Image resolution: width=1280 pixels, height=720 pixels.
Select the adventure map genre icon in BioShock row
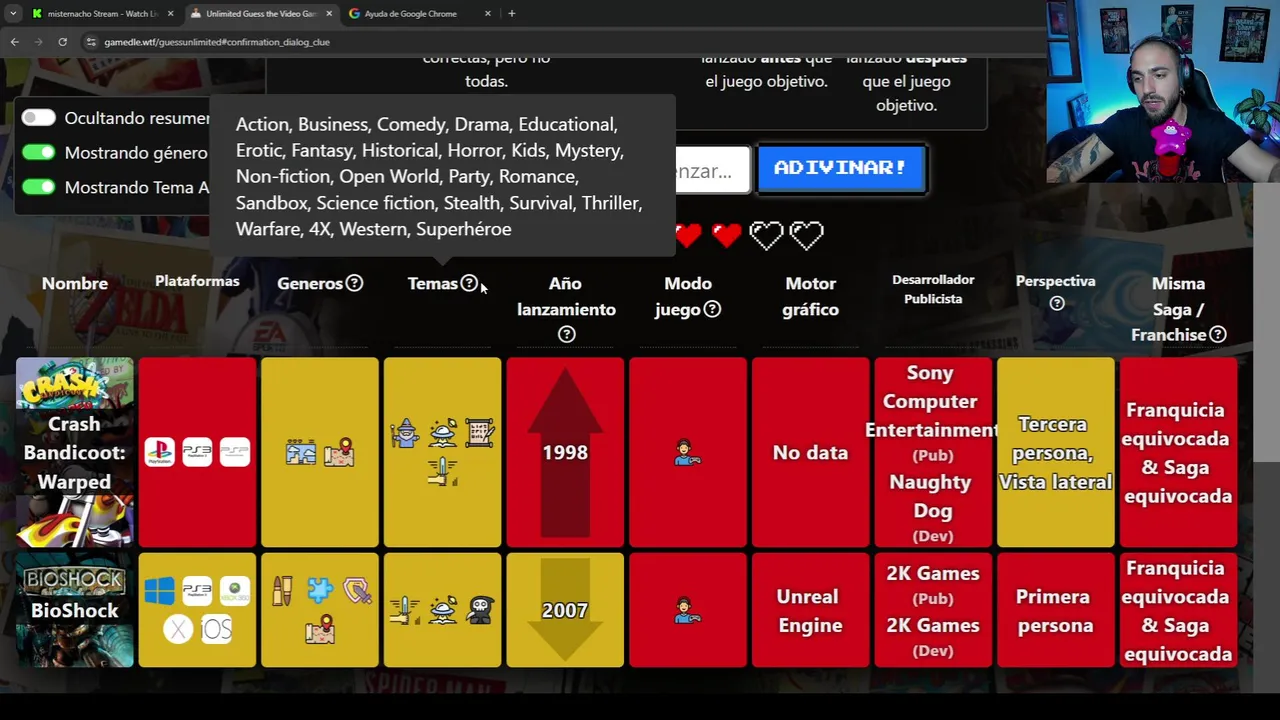tap(320, 629)
